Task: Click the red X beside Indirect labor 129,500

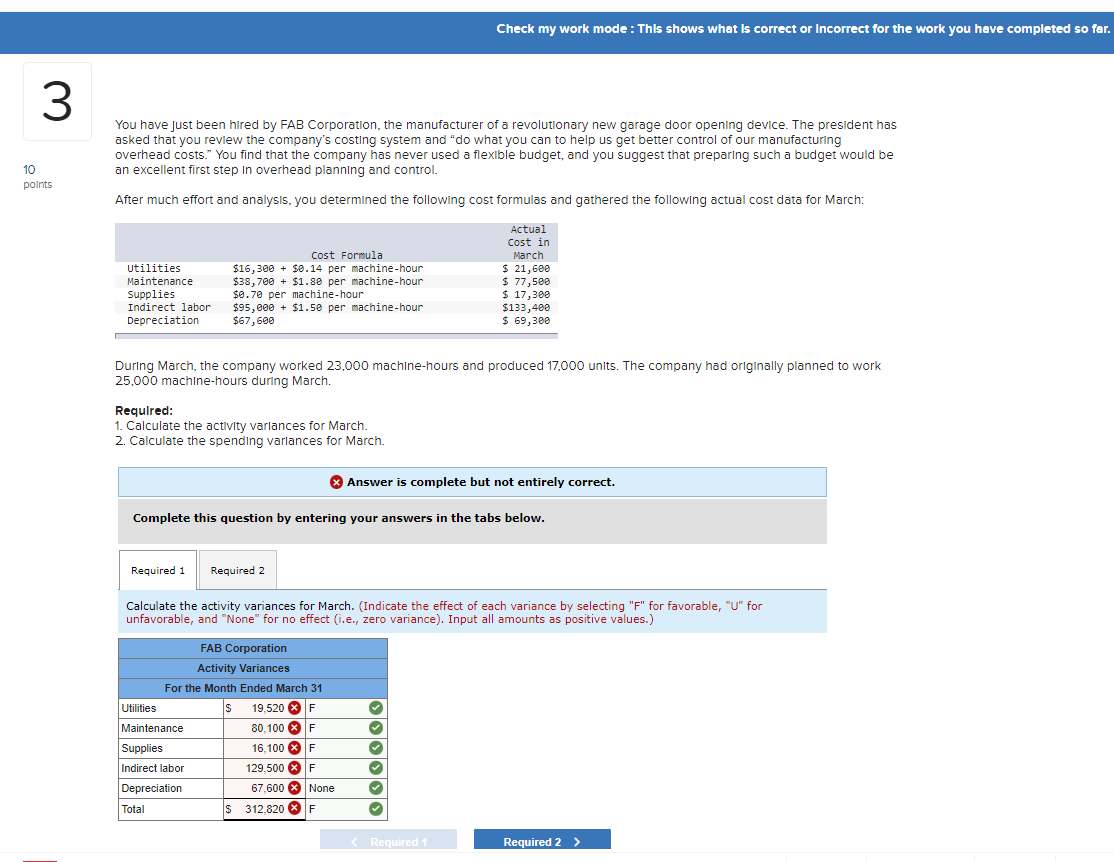Action: point(295,767)
